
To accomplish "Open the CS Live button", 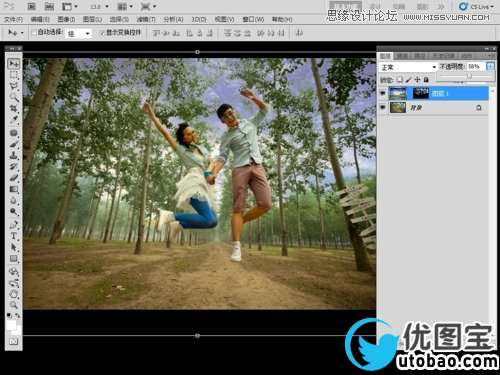I will [x=476, y=6].
